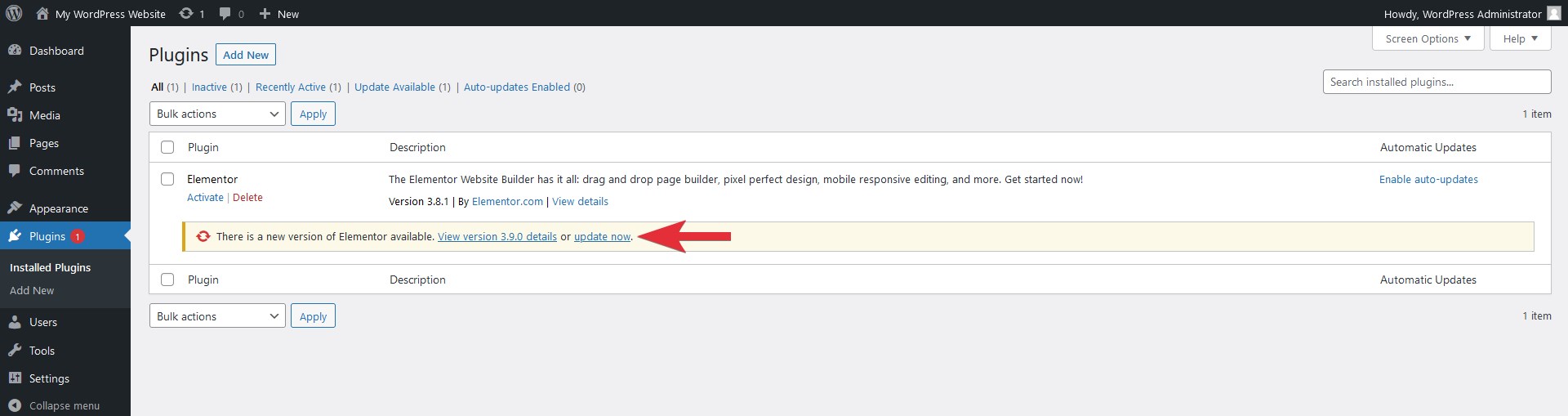Filter by Recently Active plugins
Viewport: 1568px width, 416px height.
[x=291, y=87]
